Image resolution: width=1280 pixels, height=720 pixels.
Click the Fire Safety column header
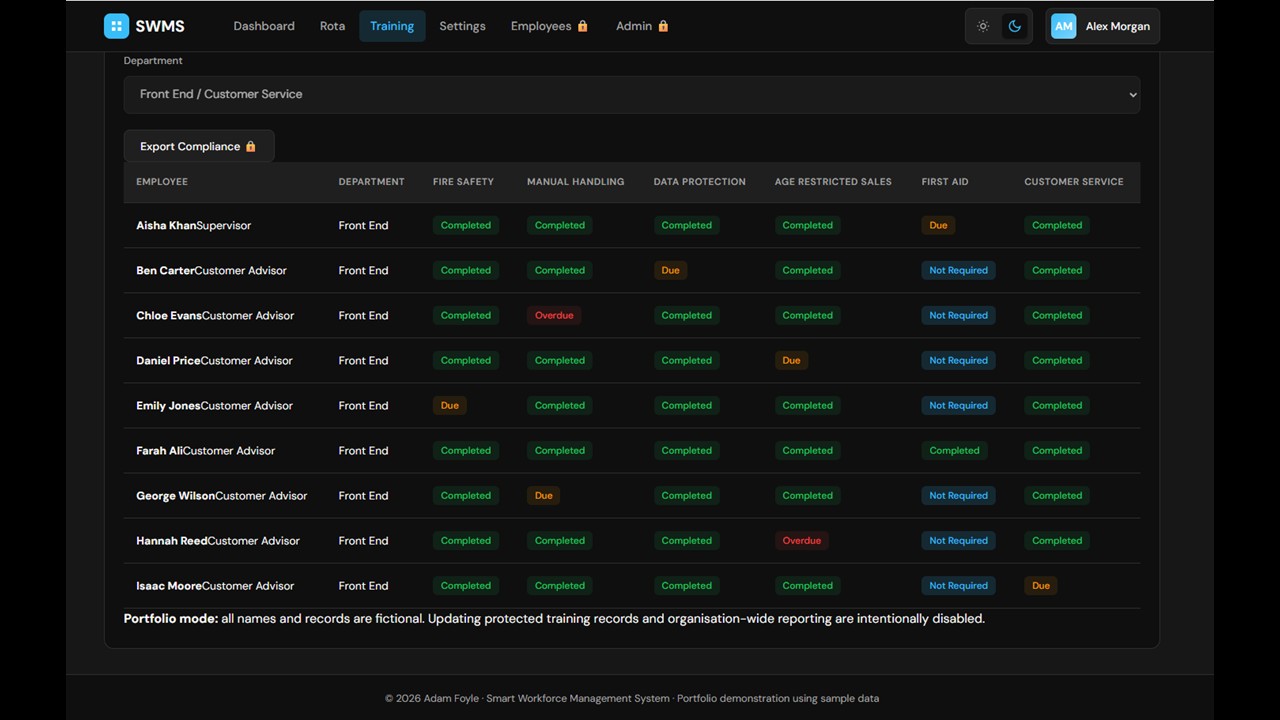pos(463,182)
